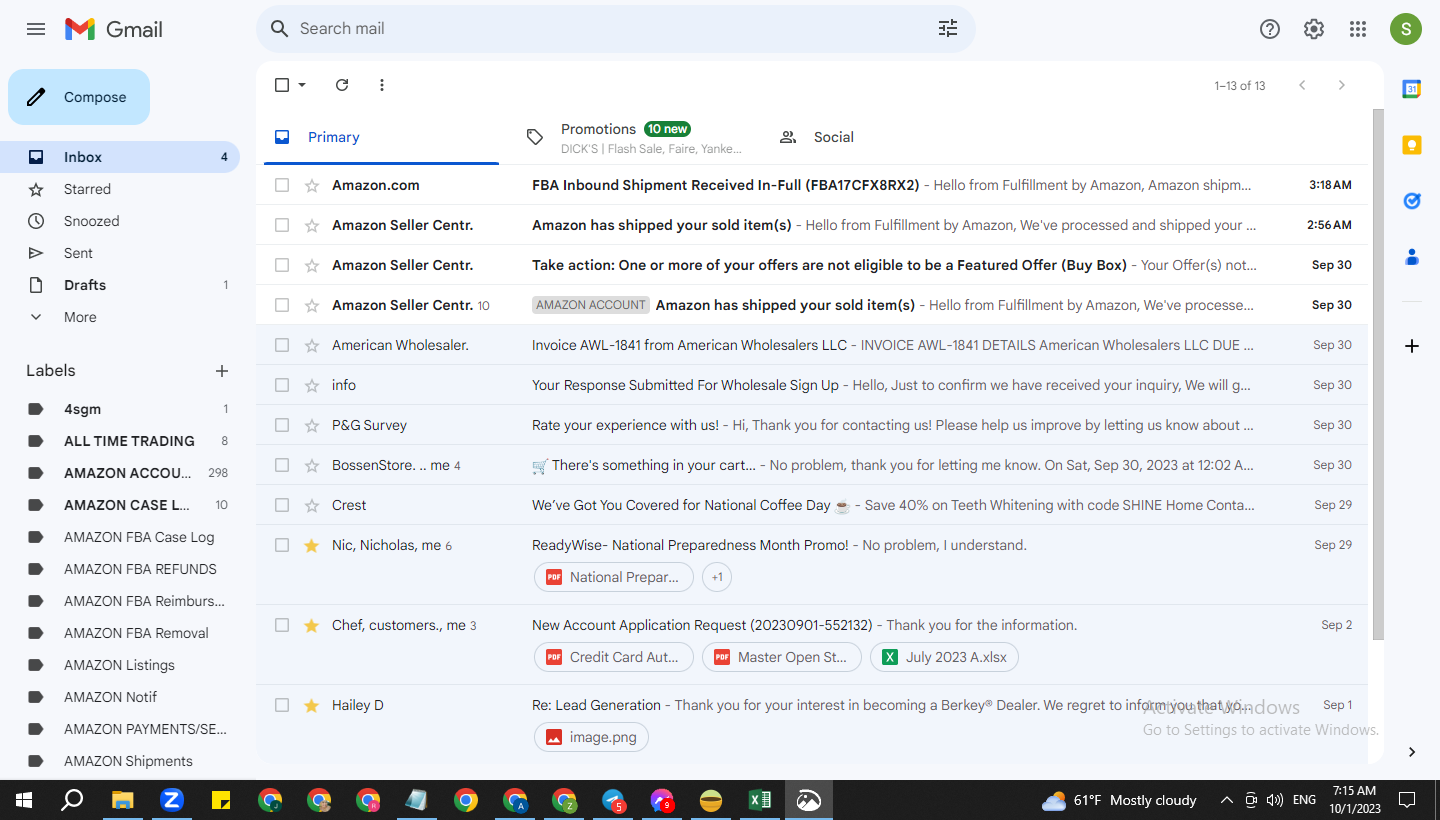Open select-all dropdown arrow

point(302,85)
